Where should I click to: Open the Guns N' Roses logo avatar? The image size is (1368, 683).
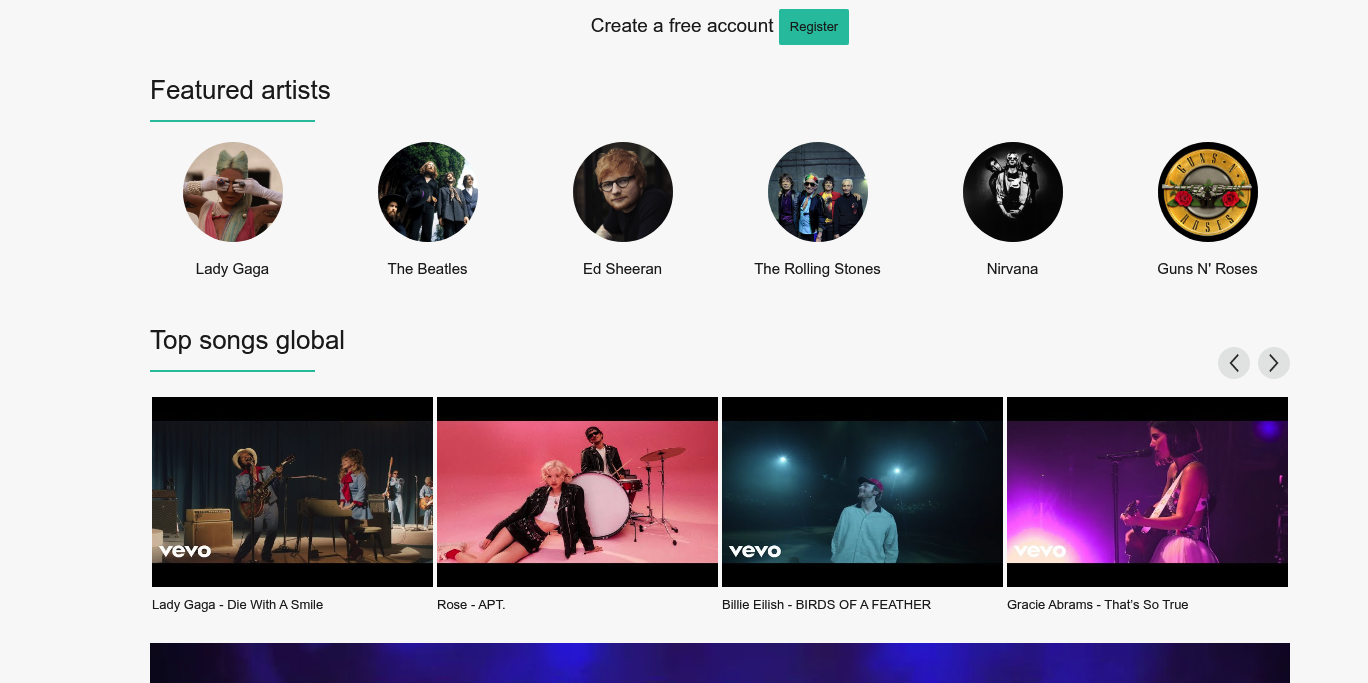click(1208, 192)
